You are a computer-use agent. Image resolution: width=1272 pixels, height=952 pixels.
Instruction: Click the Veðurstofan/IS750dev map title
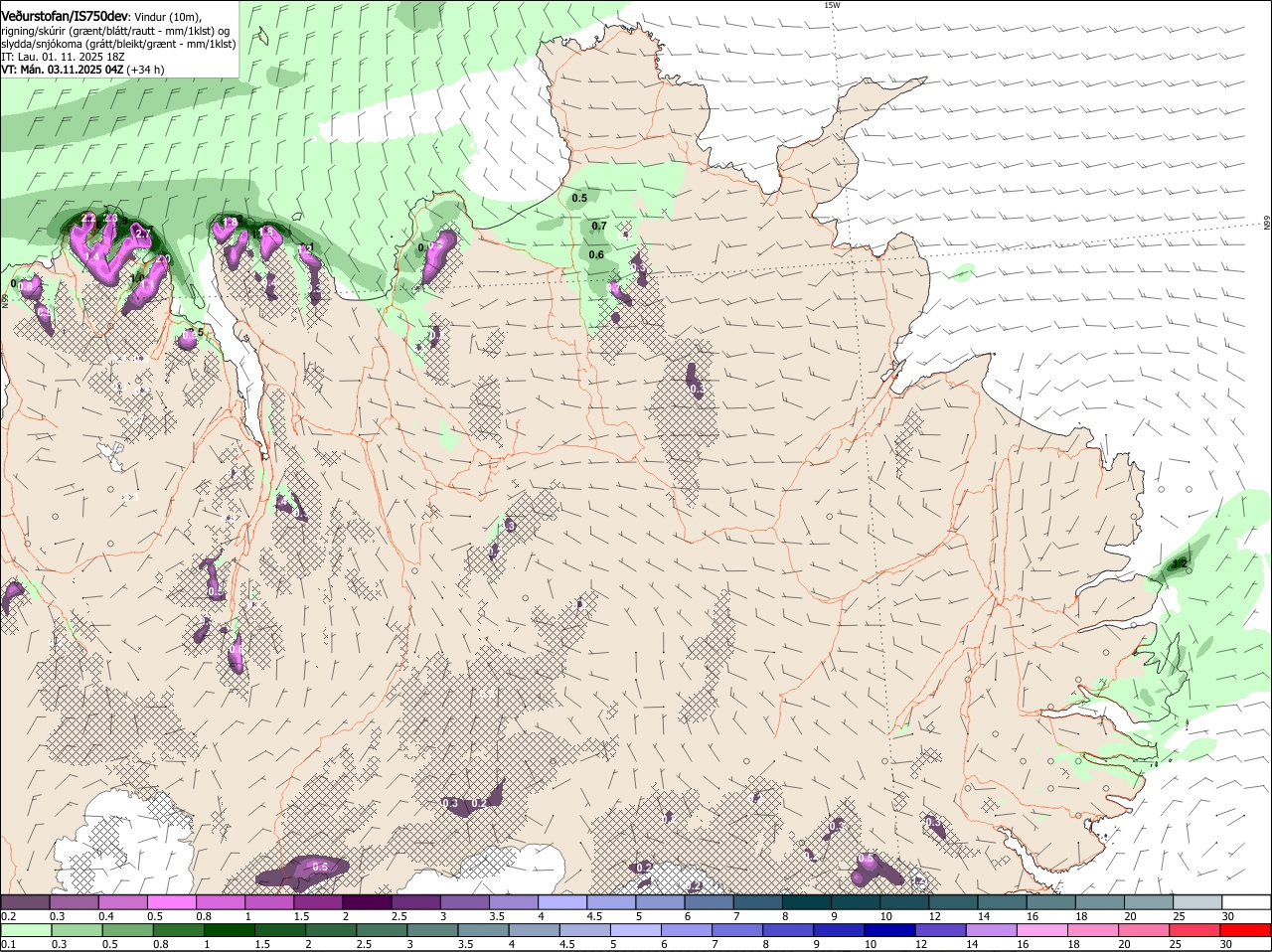65,16
